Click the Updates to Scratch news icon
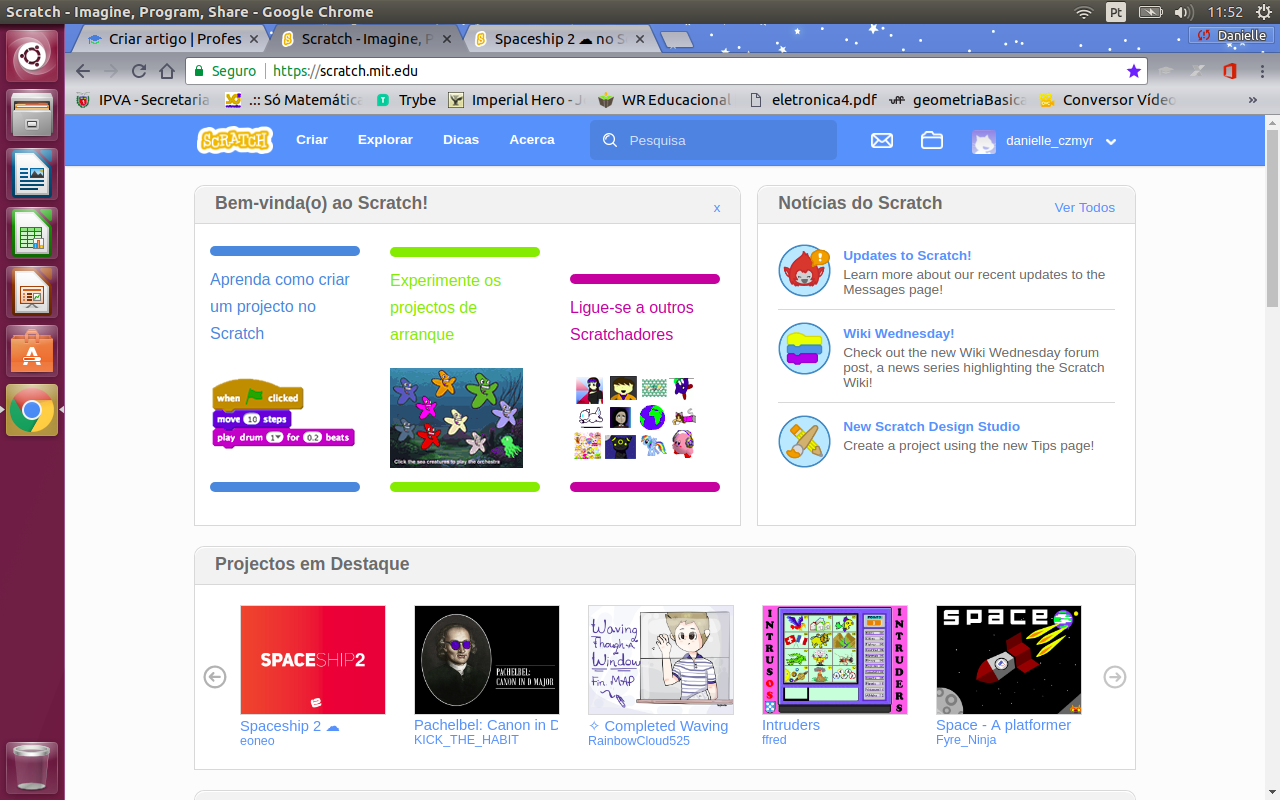Screen dimensions: 1280x800 805,271
